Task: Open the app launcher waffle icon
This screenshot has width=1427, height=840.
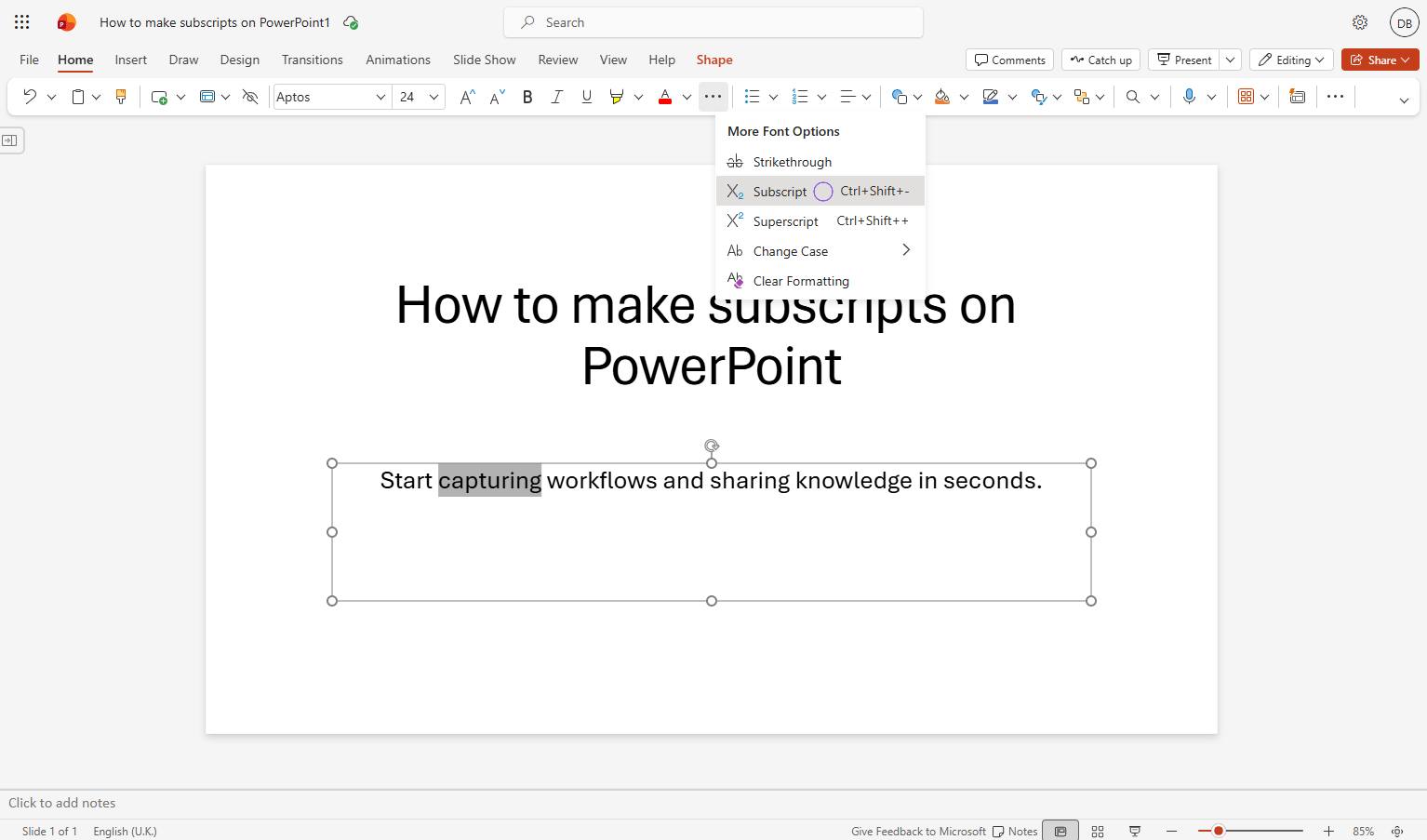Action: click(22, 22)
